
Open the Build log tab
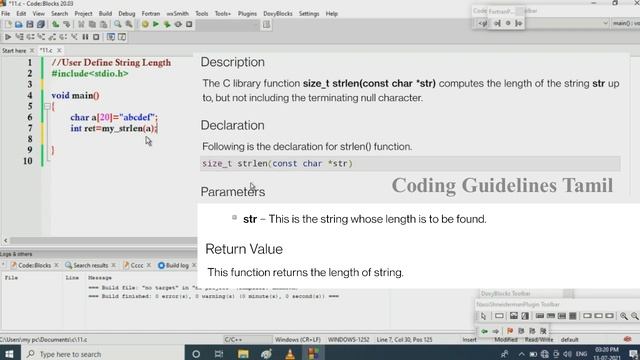point(177,265)
